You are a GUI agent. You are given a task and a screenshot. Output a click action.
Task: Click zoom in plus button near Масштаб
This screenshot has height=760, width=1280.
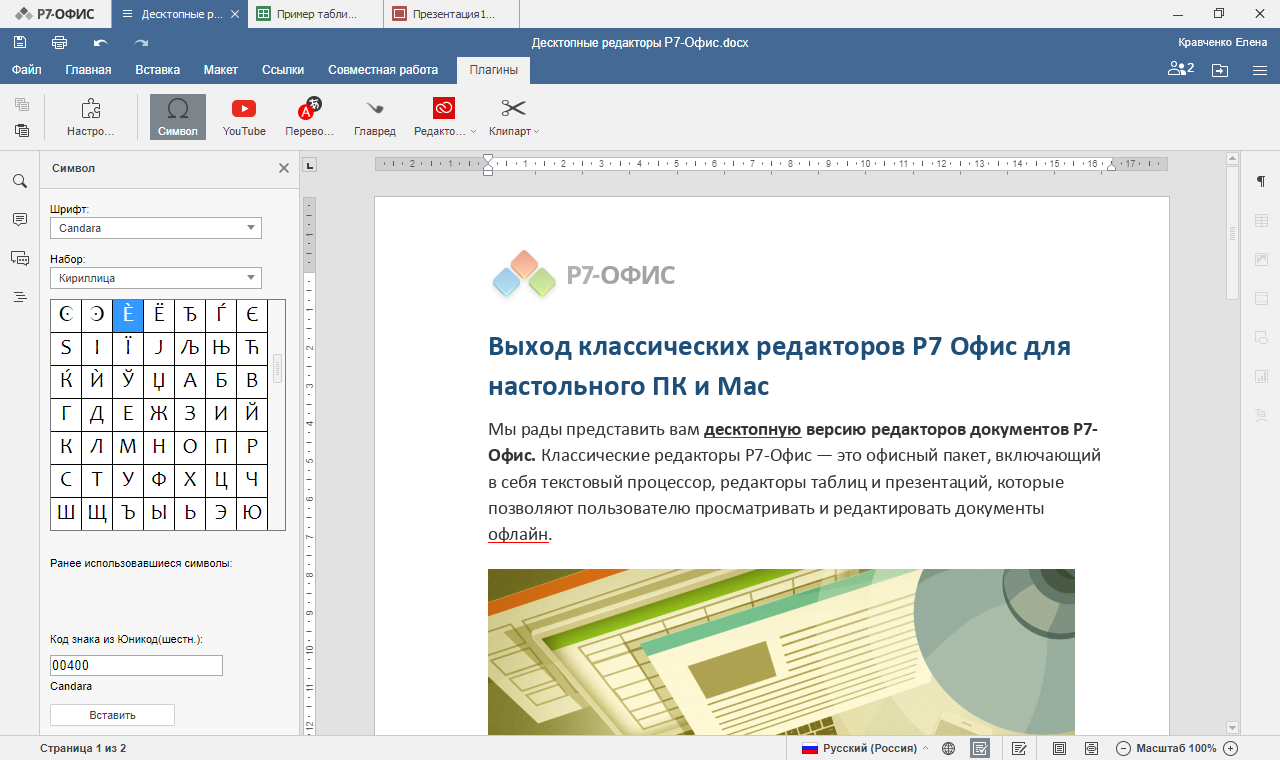(x=1231, y=748)
